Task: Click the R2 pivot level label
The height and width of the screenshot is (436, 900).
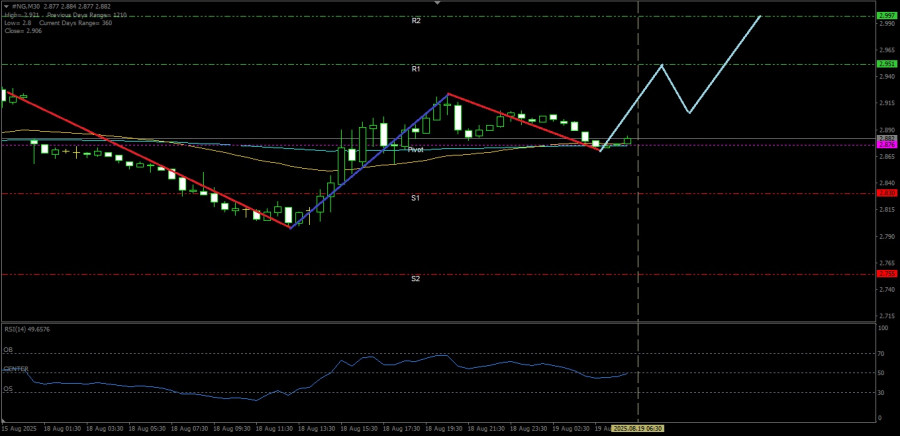Action: 416,20
